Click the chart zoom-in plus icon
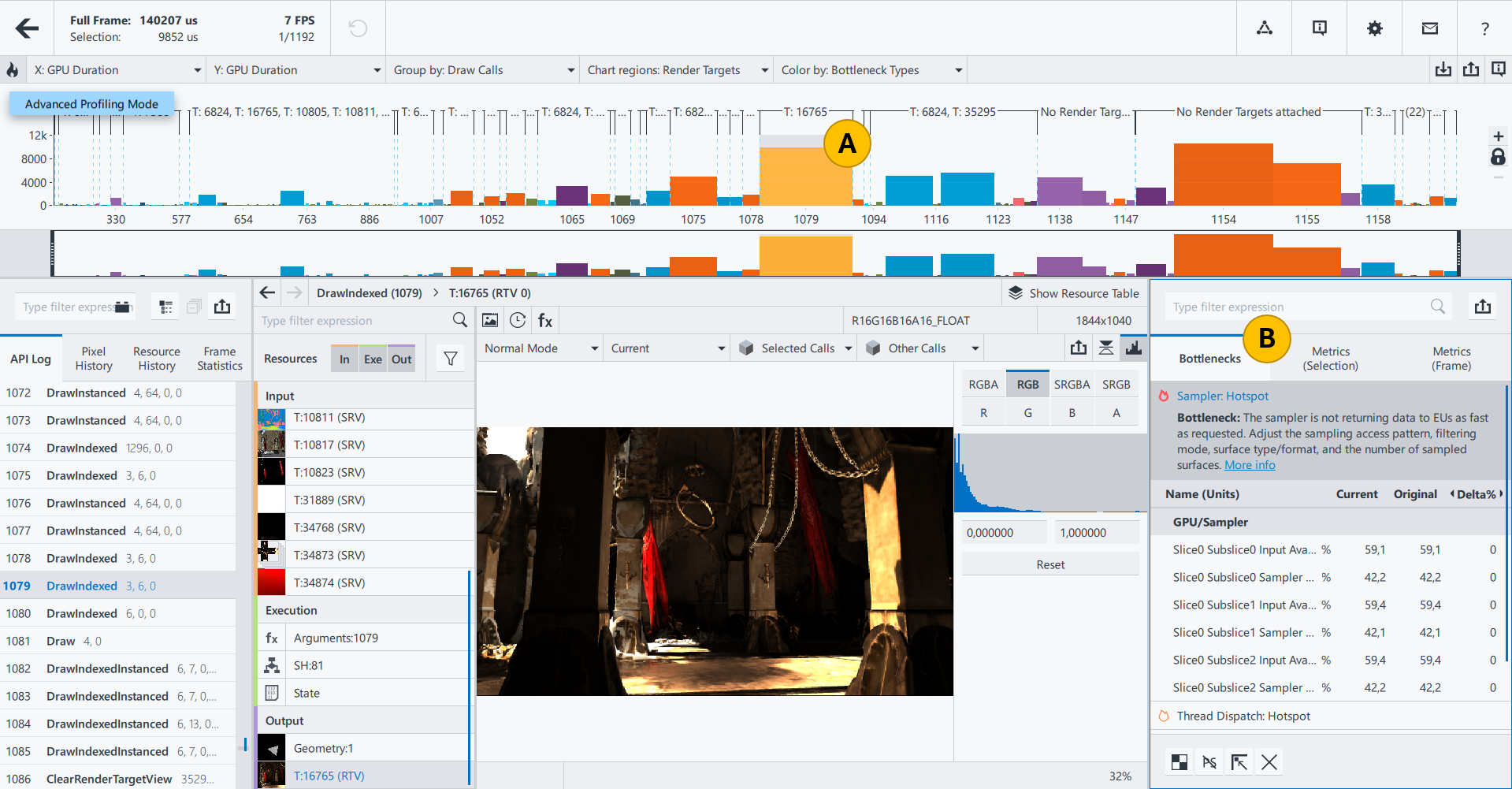Screen dimensions: 1512x789 (x=1498, y=136)
